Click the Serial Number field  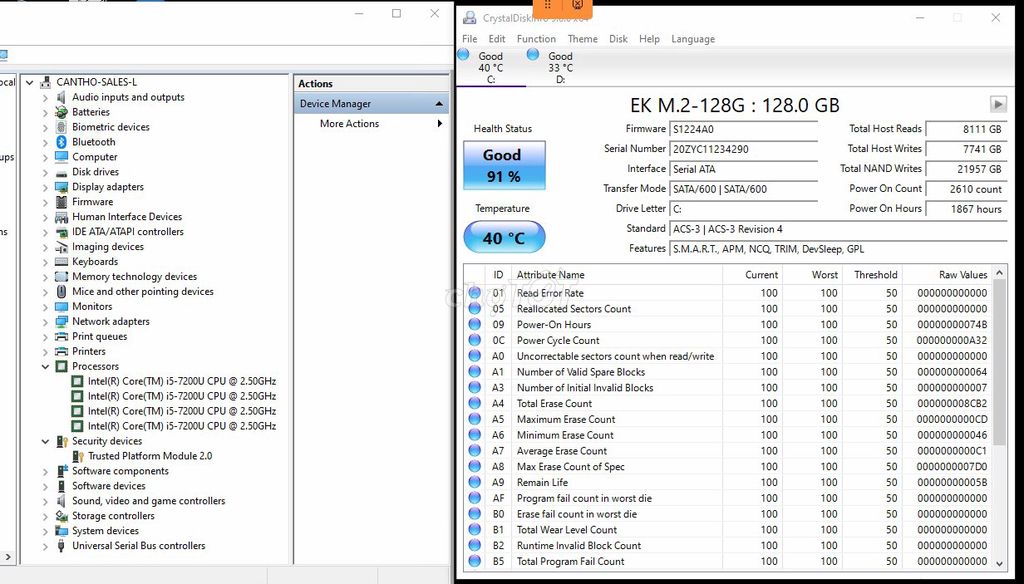click(743, 149)
